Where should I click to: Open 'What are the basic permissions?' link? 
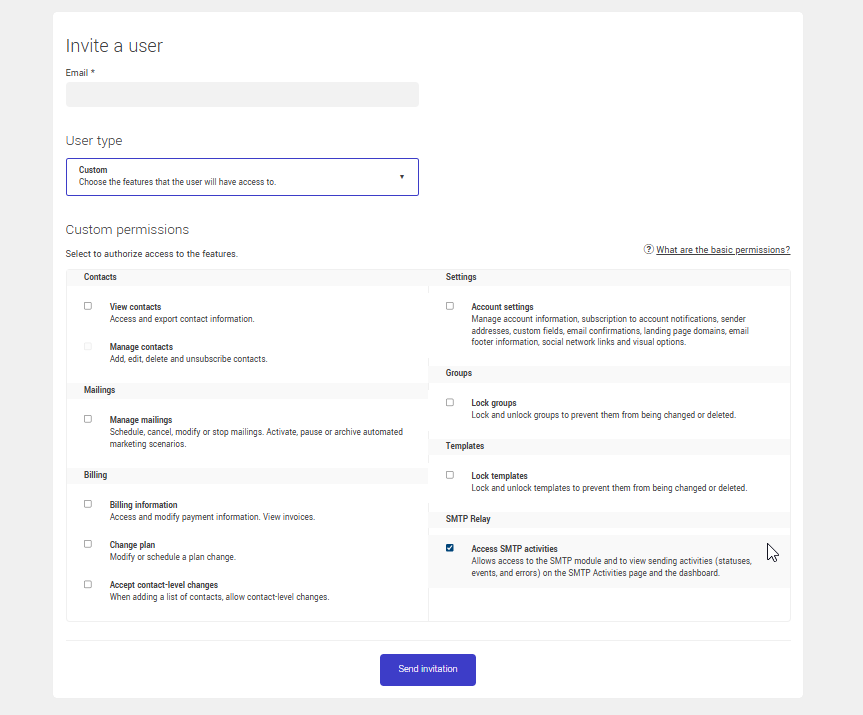pyautogui.click(x=722, y=250)
